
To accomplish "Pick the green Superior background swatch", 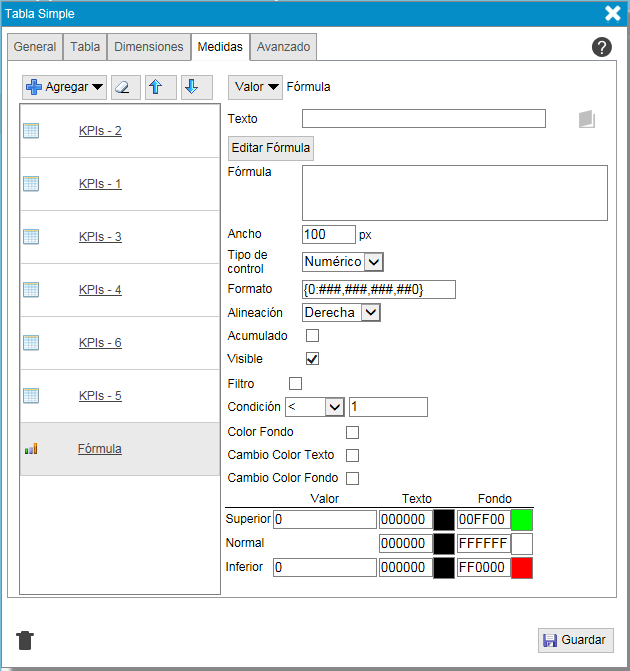I will (522, 520).
